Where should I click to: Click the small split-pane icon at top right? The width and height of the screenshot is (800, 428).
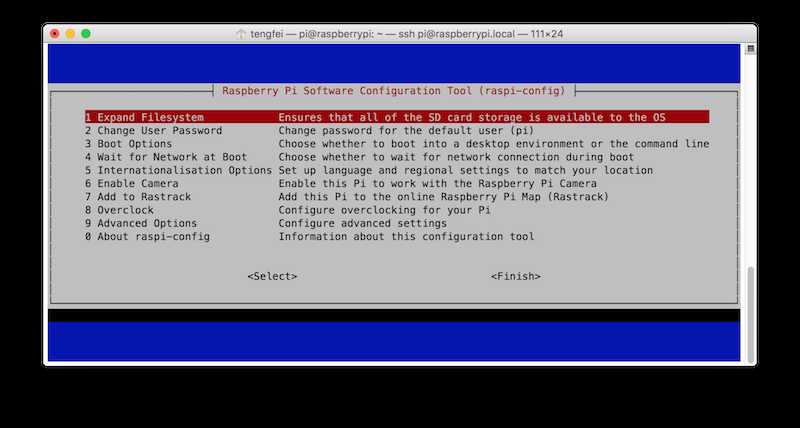[751, 49]
